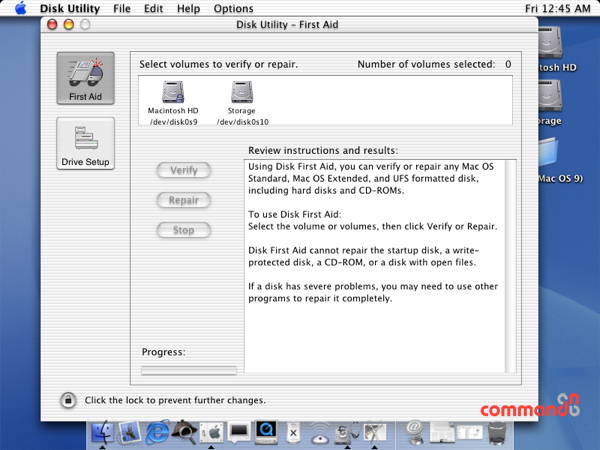The width and height of the screenshot is (600, 450).
Task: Open System Preferences from the Dock
Action: (212, 432)
